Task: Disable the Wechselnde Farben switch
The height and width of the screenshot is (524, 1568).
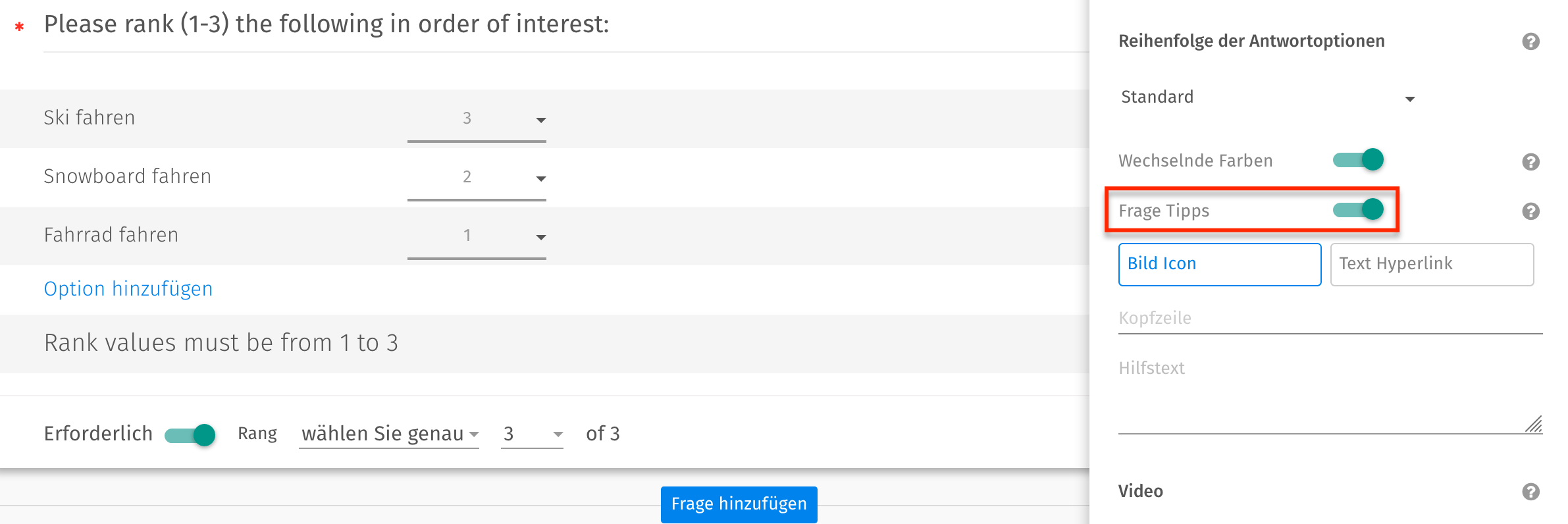Action: (1358, 160)
